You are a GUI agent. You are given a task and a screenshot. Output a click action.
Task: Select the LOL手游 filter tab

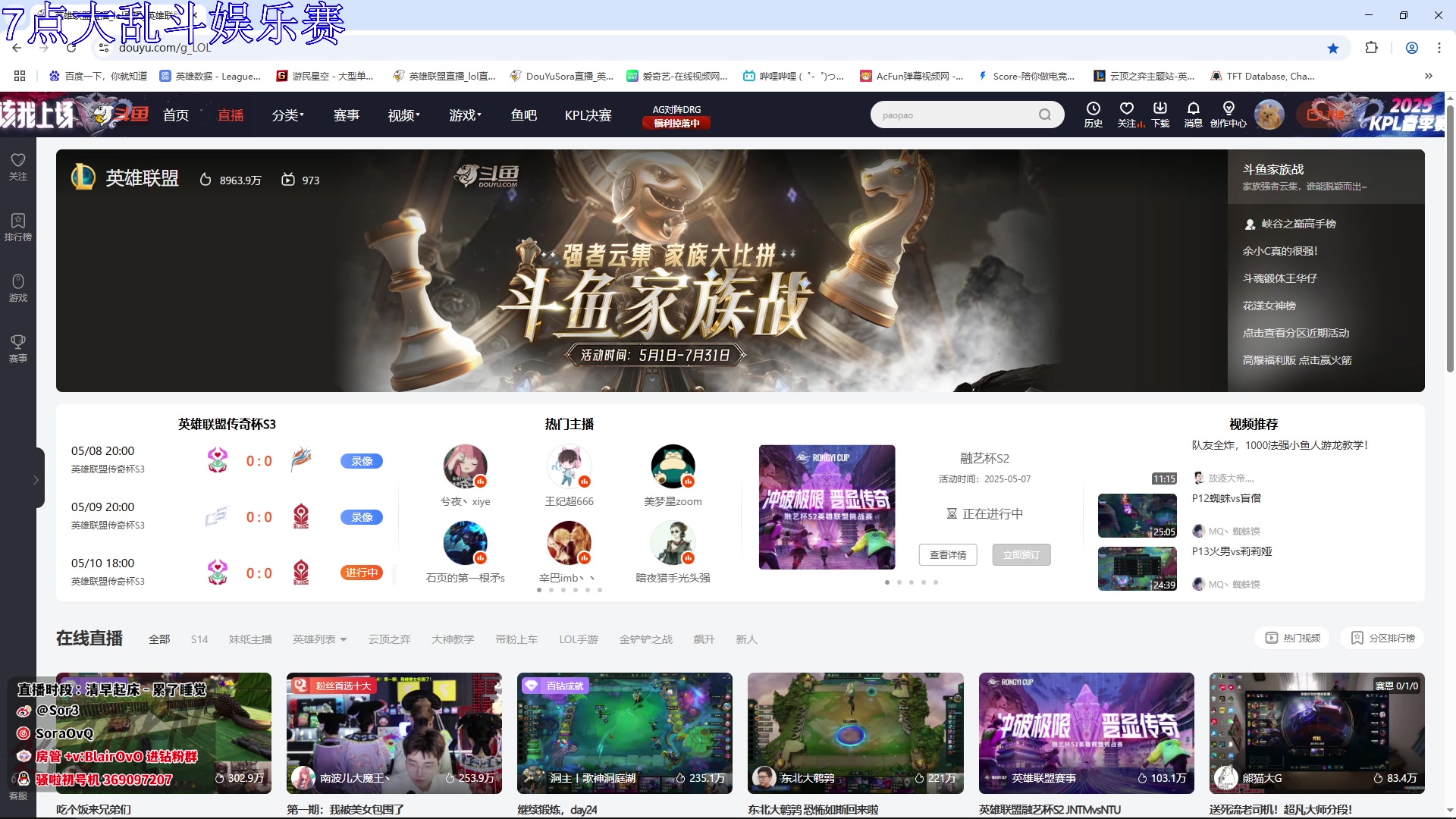(x=579, y=639)
